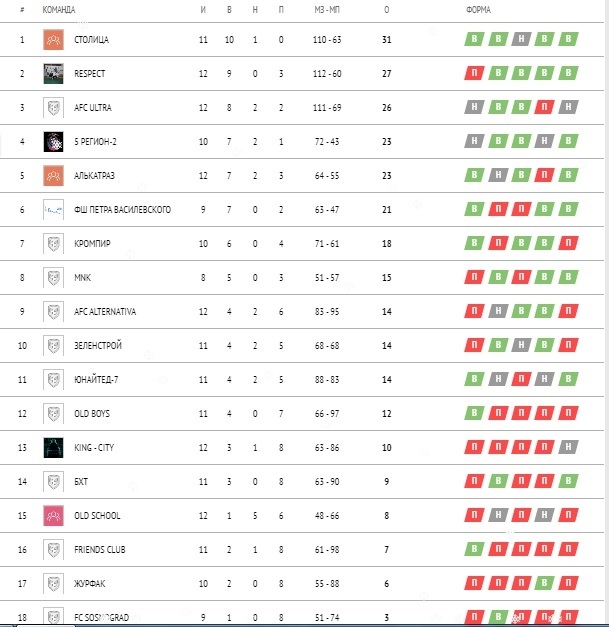Viewport: 609px width, 627px height.
Task: Click the KING - CITY dark logo
Action: click(53, 447)
